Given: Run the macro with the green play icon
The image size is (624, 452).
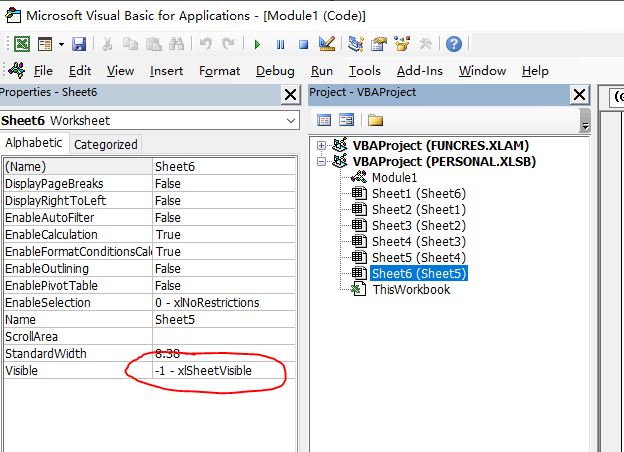Looking at the screenshot, I should click(x=257, y=44).
